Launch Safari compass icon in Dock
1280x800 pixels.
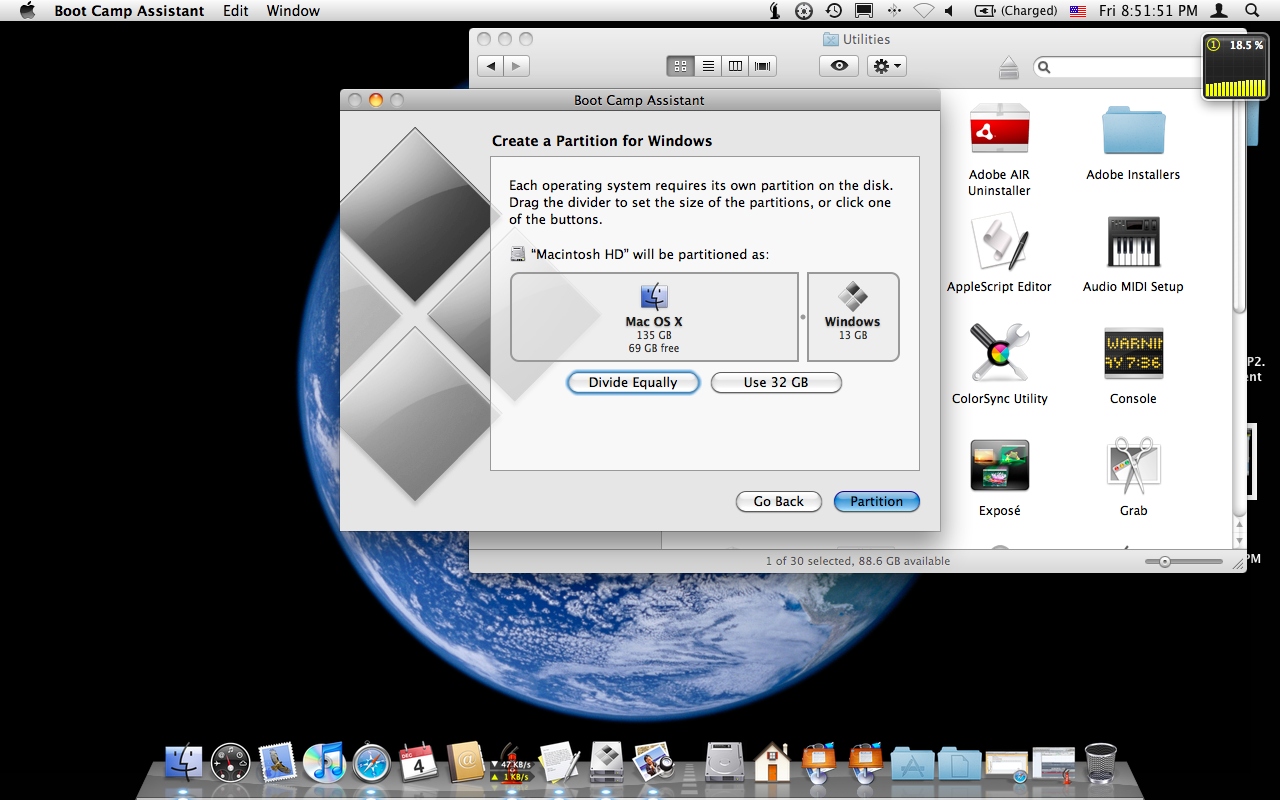click(x=371, y=763)
